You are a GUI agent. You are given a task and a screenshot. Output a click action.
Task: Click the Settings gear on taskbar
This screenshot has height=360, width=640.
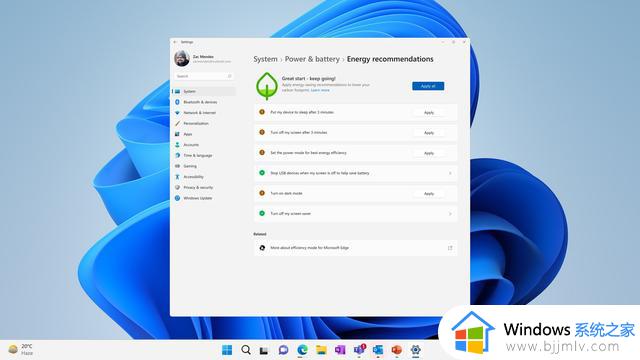(416, 350)
